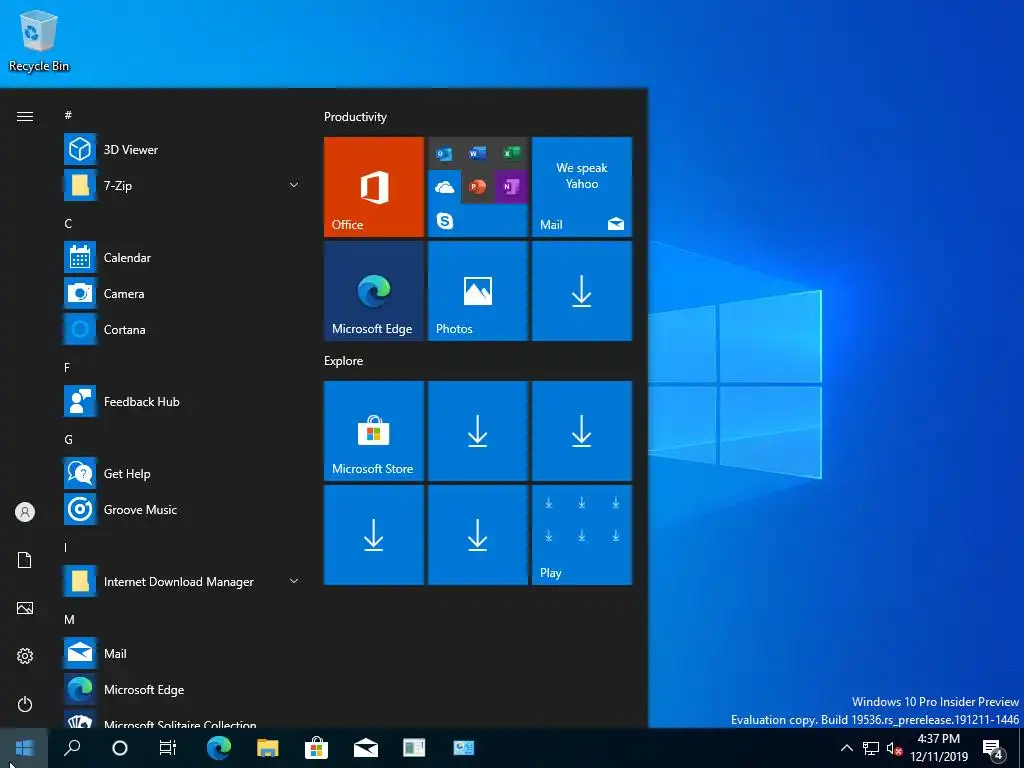Launch Microsoft Edge from the app list
The image size is (1024, 768).
pos(183,689)
